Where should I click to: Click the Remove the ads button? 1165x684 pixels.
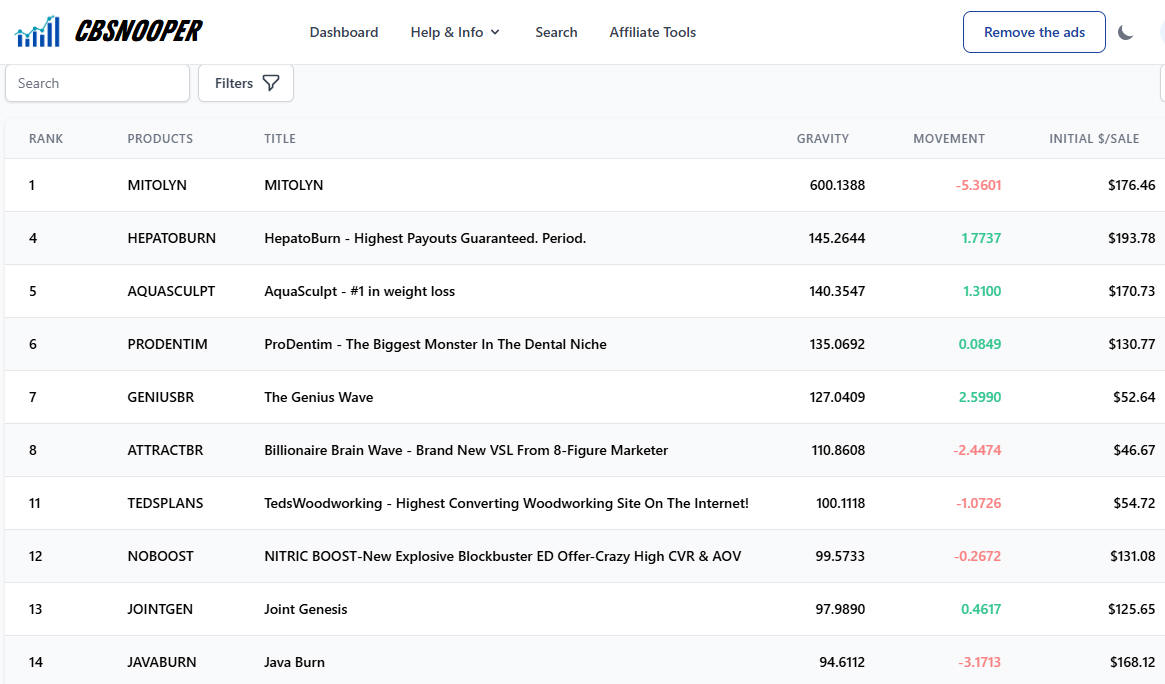click(1034, 32)
